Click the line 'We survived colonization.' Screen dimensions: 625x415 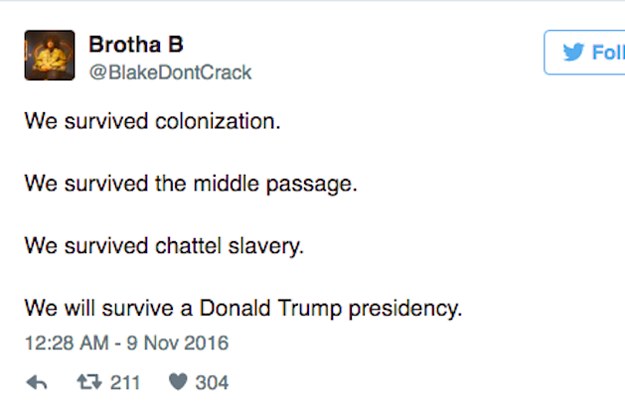(153, 121)
